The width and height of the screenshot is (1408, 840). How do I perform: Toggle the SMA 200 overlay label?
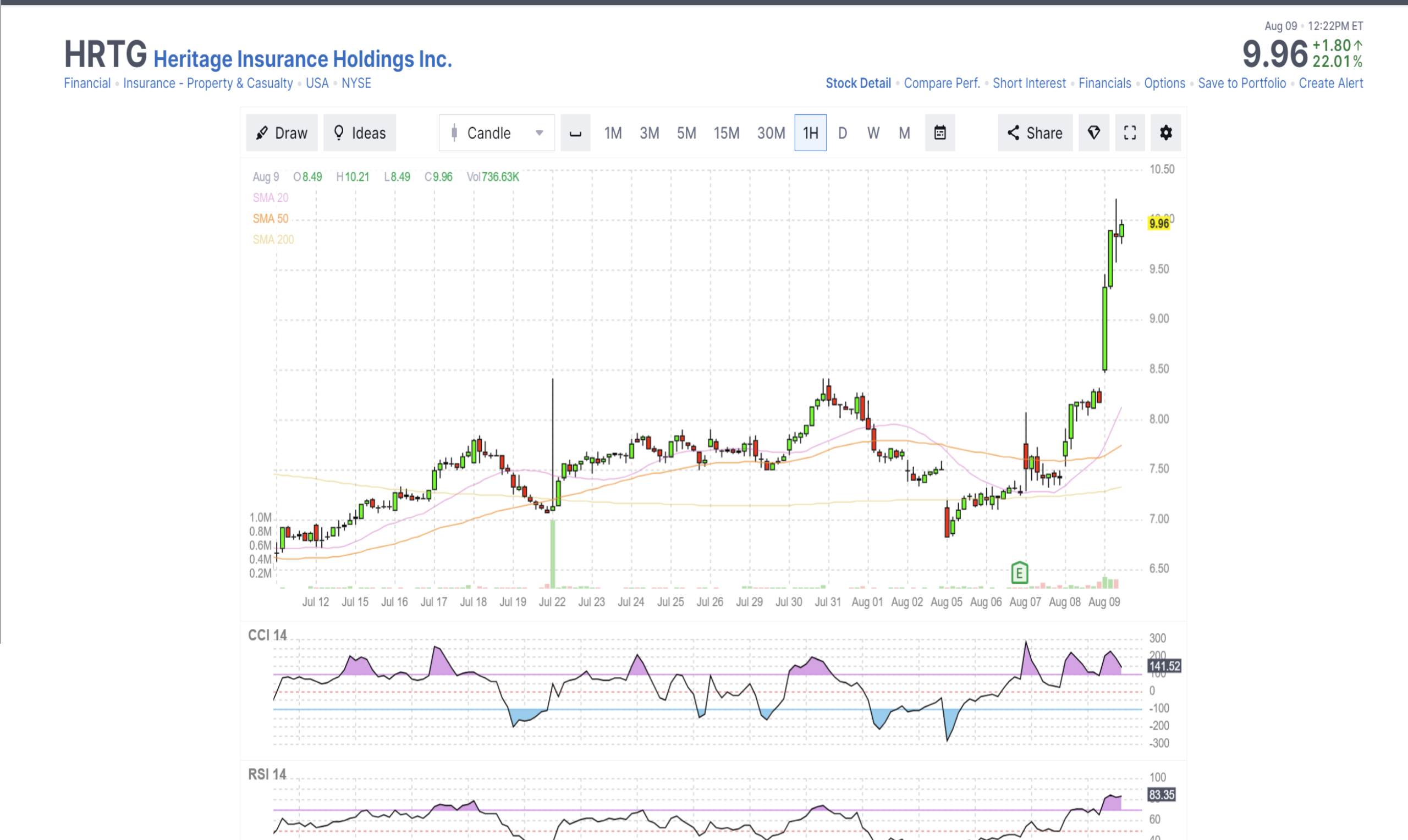click(x=273, y=240)
